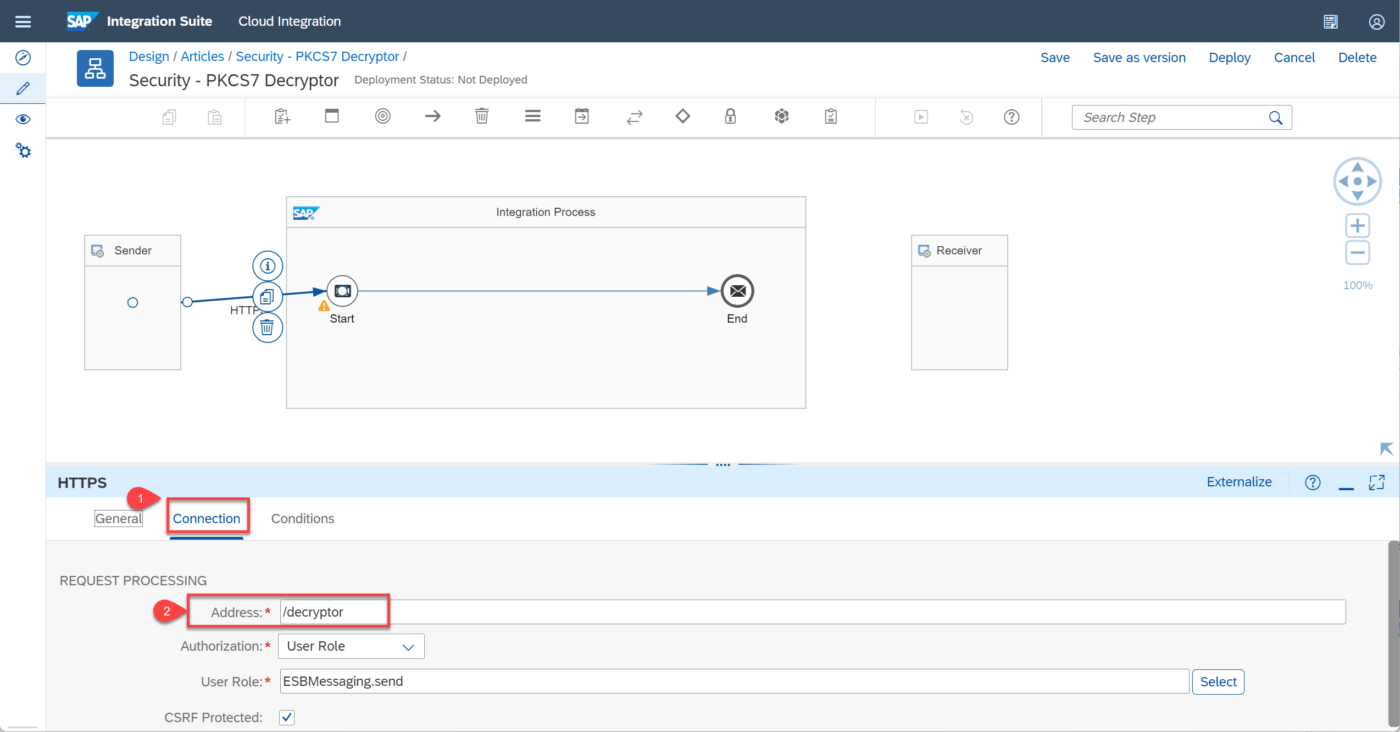This screenshot has width=1400, height=732.
Task: Click Security - PKCS7 Decryptor breadcrumb link
Action: (317, 57)
